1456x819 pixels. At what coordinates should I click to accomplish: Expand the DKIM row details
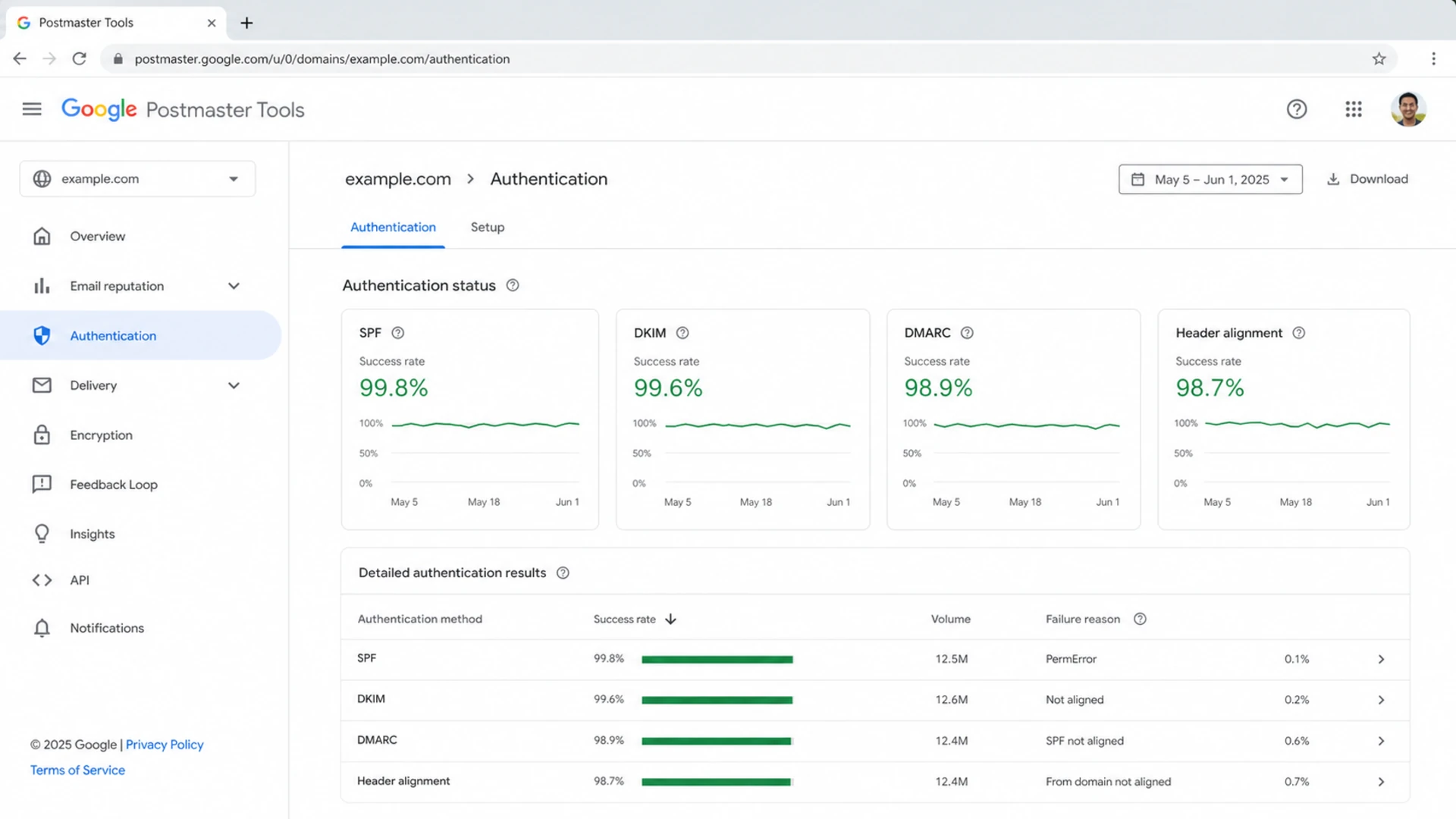(1381, 700)
